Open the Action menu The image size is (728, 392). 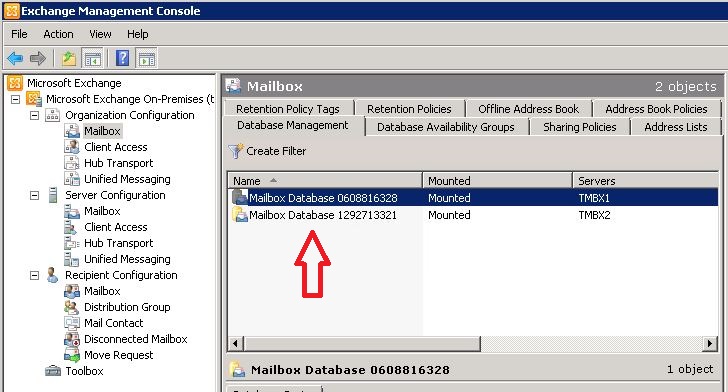click(58, 34)
